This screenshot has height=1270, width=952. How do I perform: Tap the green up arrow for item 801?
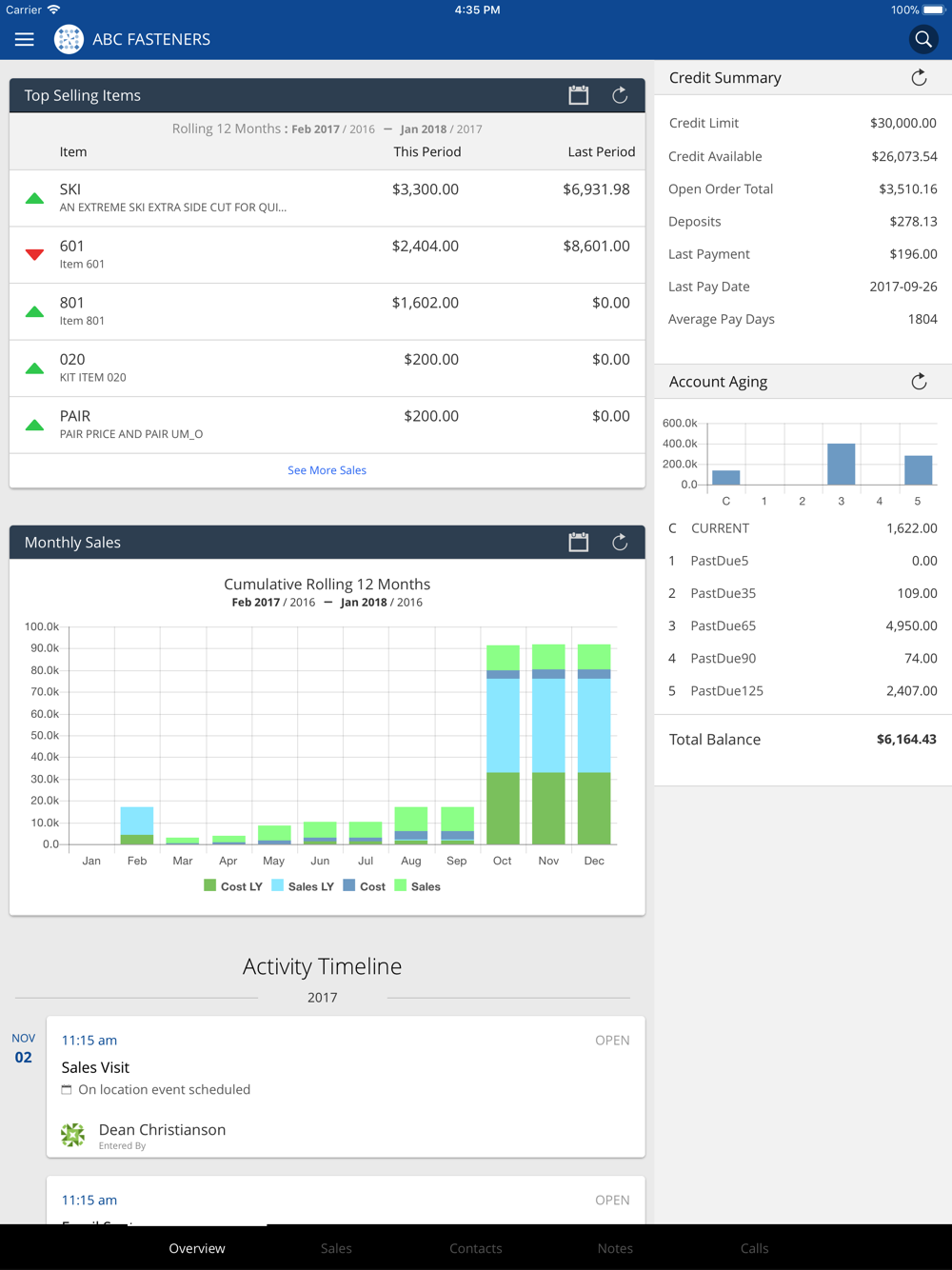tap(34, 311)
